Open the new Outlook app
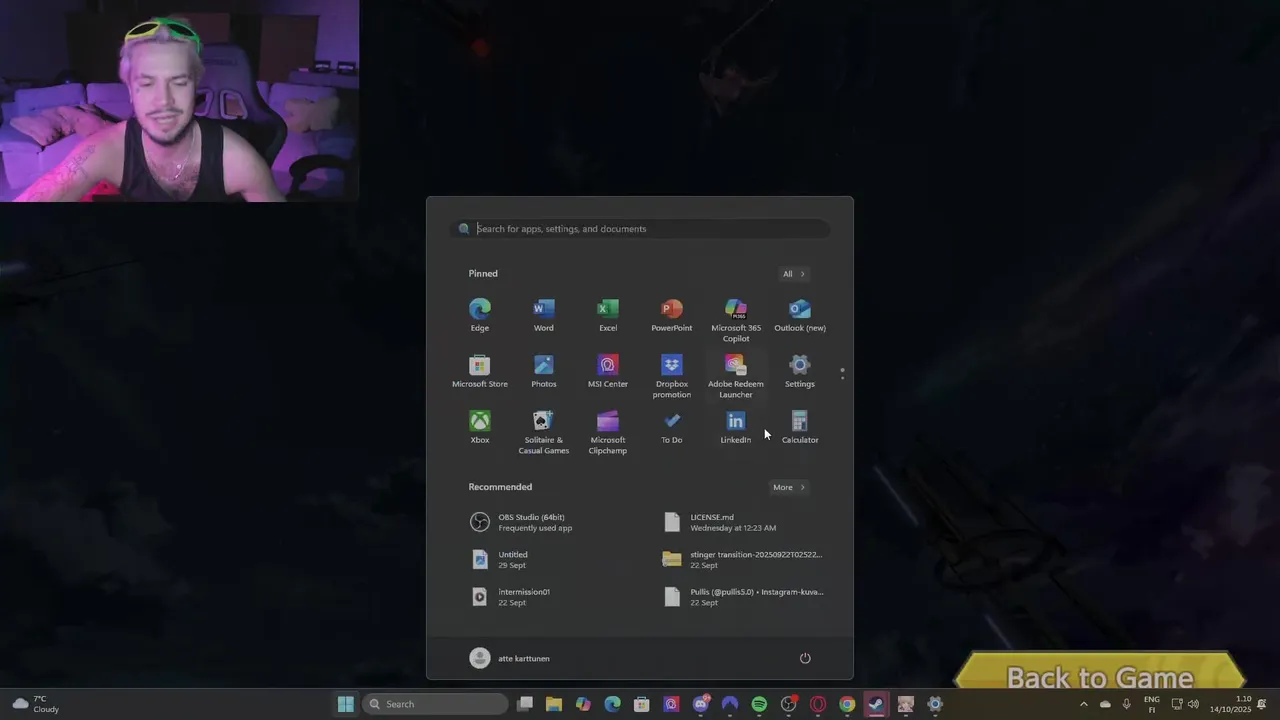Image resolution: width=1280 pixels, height=720 pixels. (800, 315)
